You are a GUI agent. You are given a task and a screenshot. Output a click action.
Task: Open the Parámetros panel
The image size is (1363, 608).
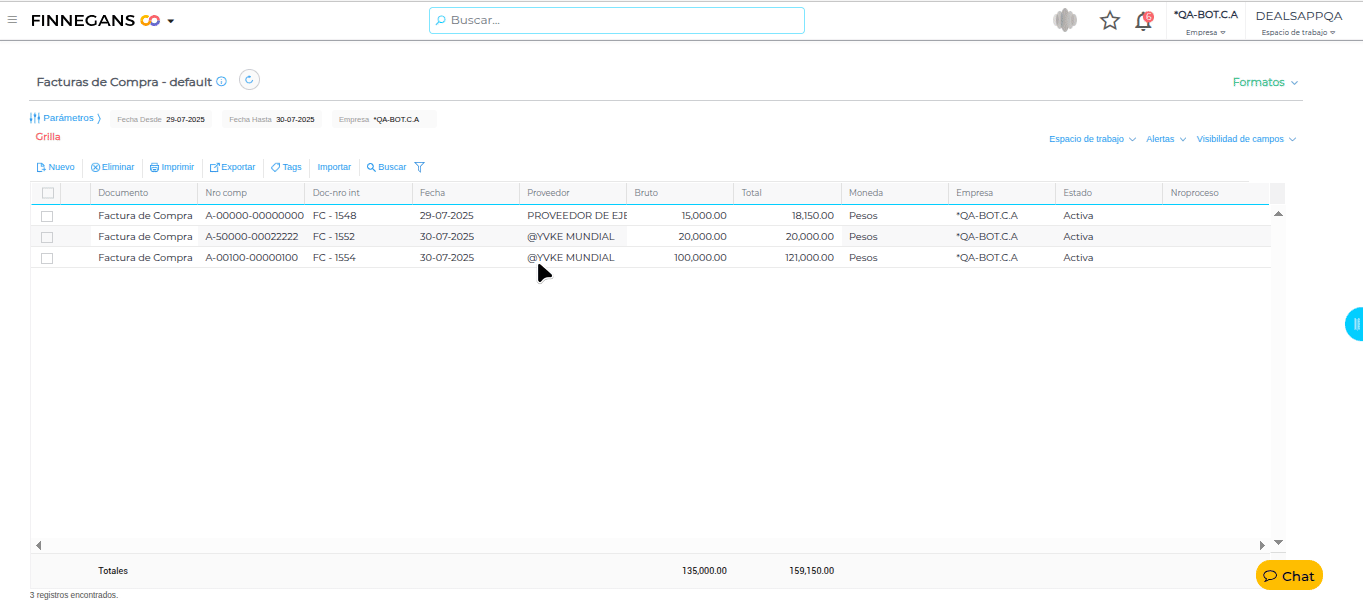pos(66,118)
